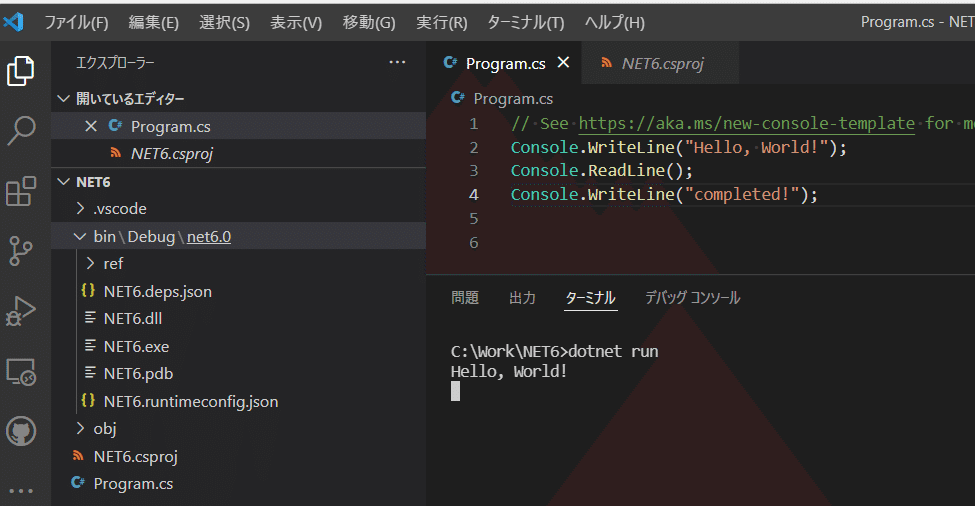The image size is (975, 506).
Task: Click the C# icon on Program.cs tab
Action: pos(451,62)
